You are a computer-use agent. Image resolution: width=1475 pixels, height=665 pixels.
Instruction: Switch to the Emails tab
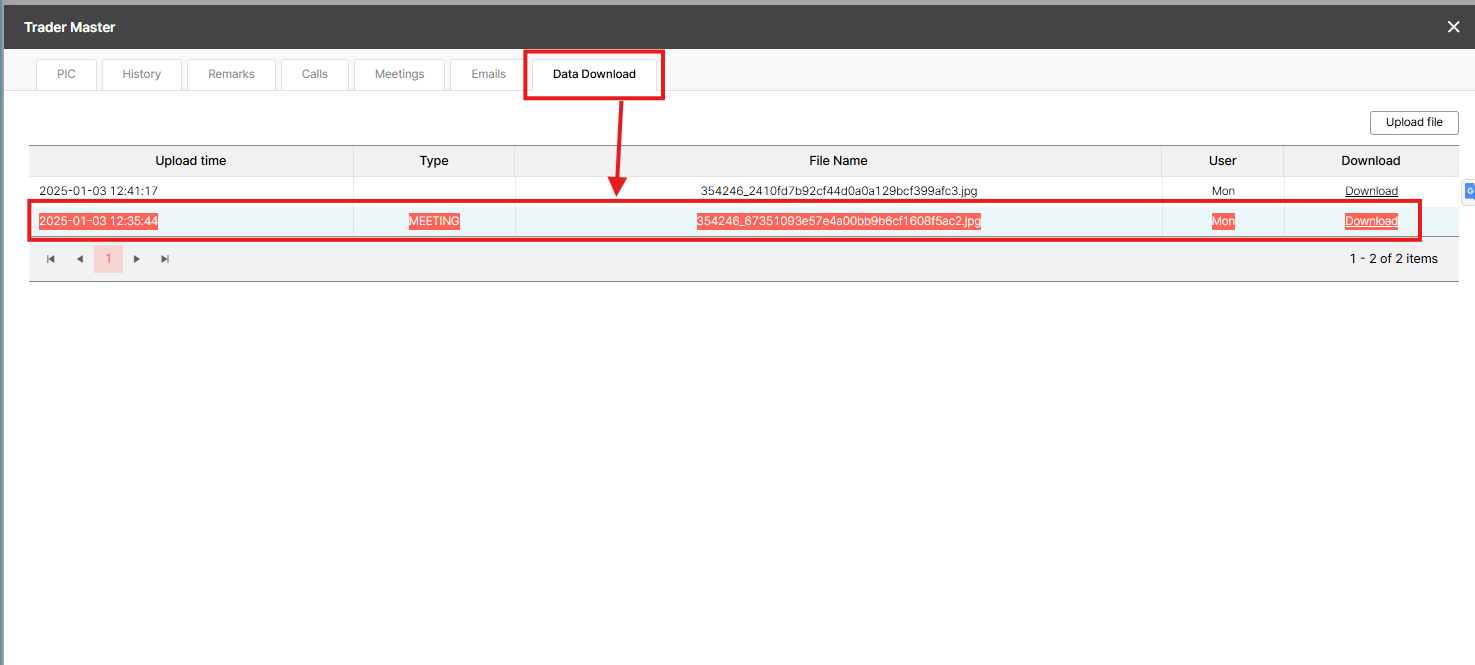click(489, 74)
